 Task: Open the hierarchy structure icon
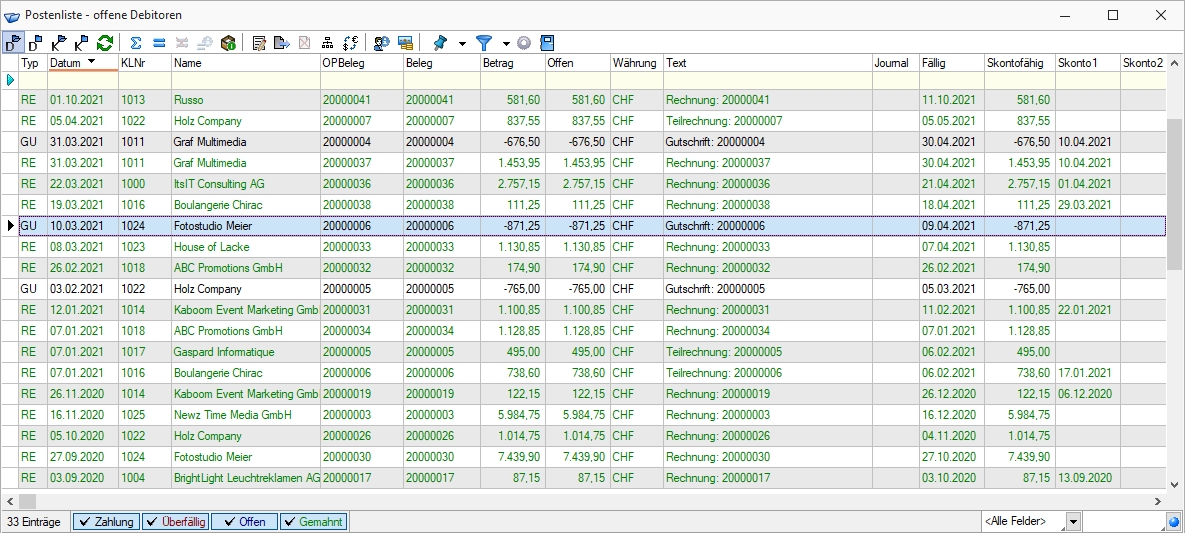[x=327, y=43]
